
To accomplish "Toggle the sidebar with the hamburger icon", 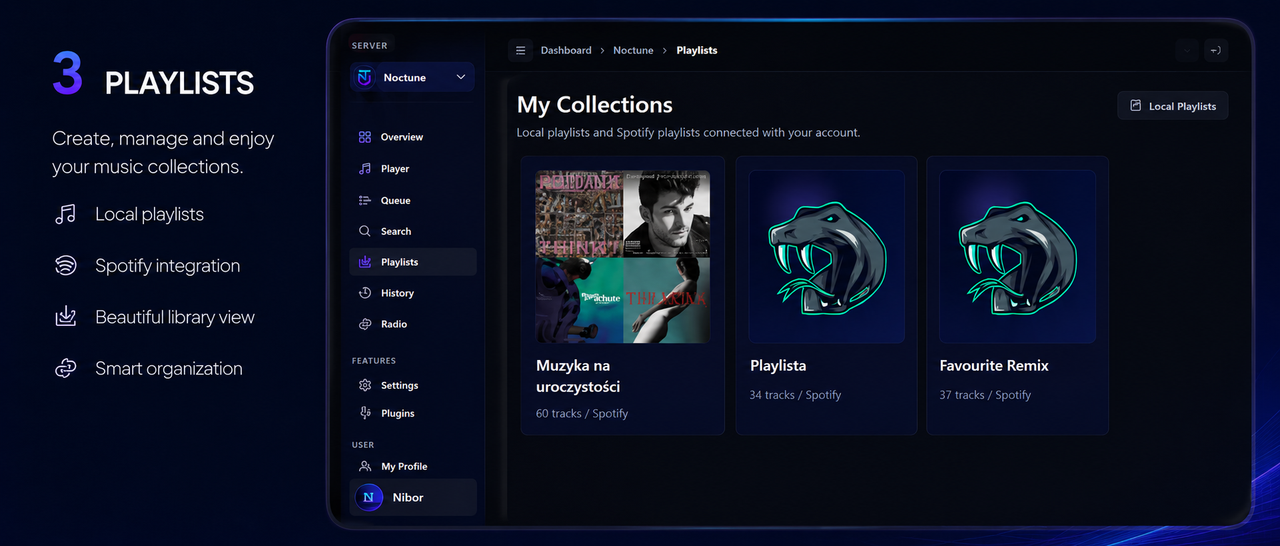I will coord(520,50).
